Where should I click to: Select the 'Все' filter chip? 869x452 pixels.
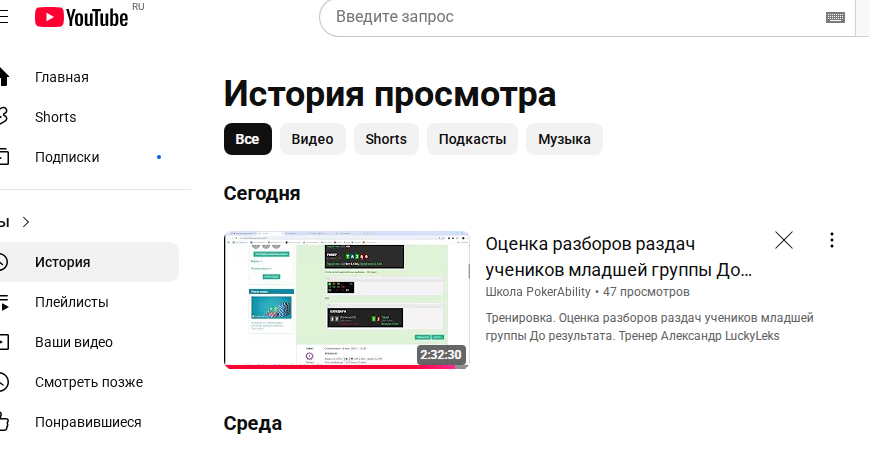click(x=248, y=139)
